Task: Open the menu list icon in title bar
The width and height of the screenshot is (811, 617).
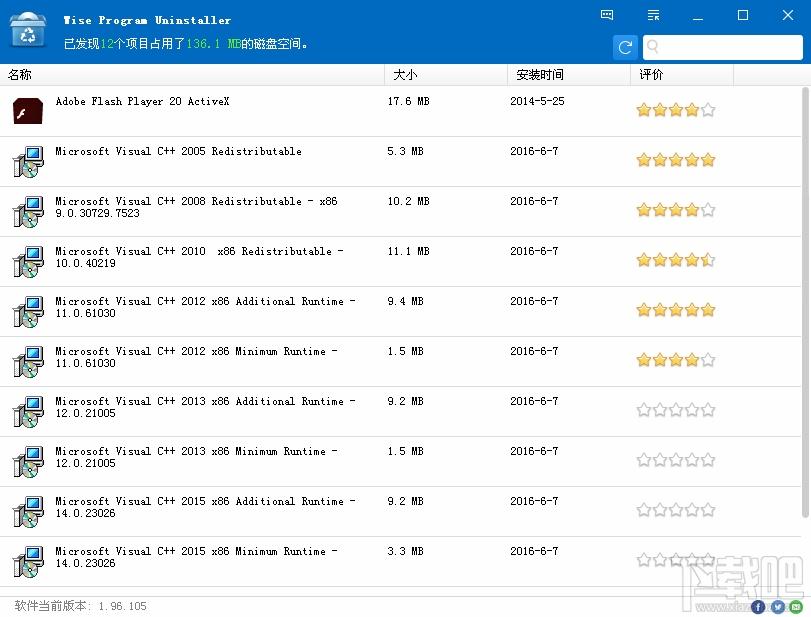Action: (x=654, y=15)
